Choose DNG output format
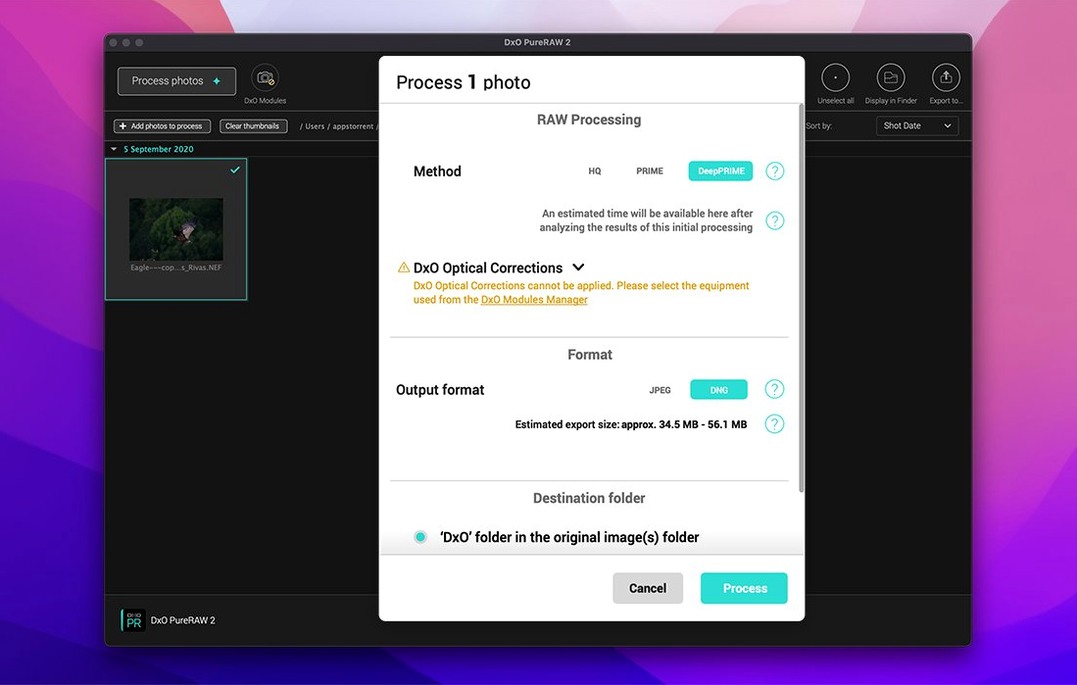1077x685 pixels. [x=718, y=390]
